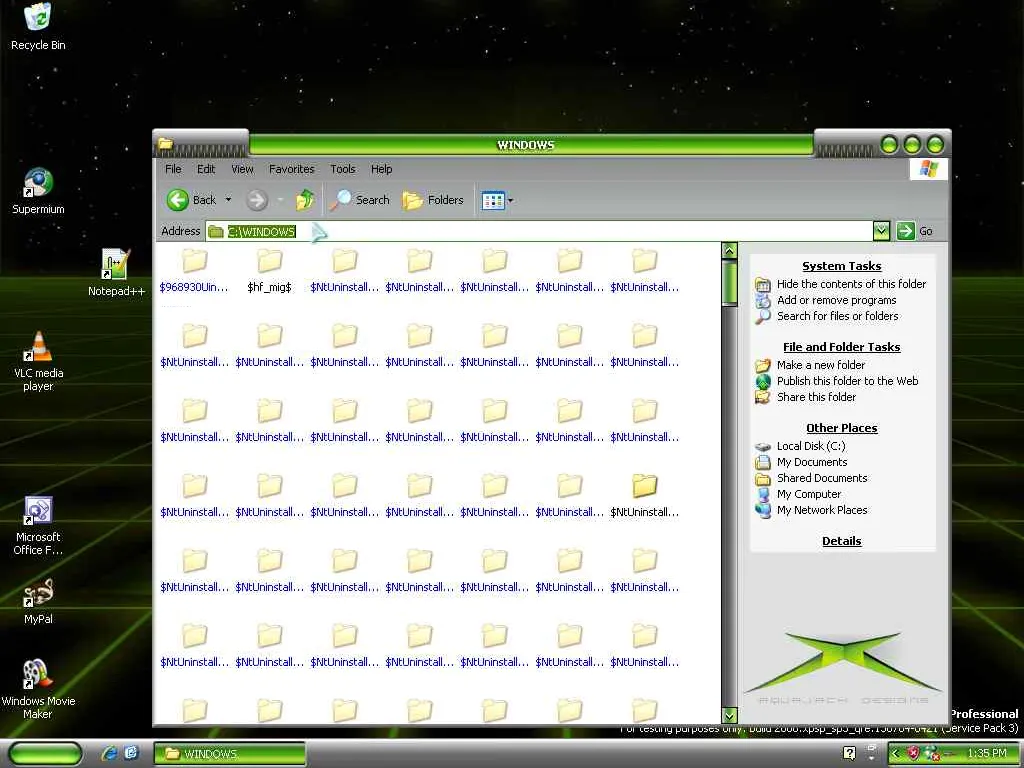Expand the address bar dropdown
The width and height of the screenshot is (1024, 768).
point(881,231)
